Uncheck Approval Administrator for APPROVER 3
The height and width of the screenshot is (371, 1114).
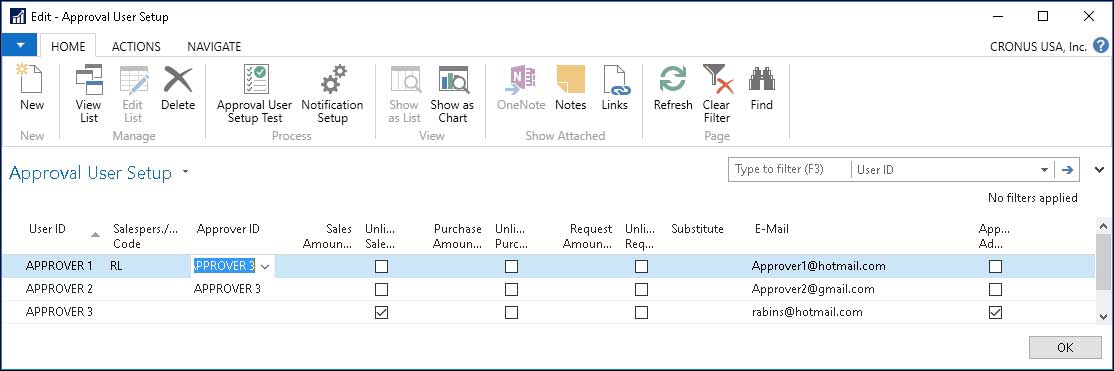995,312
